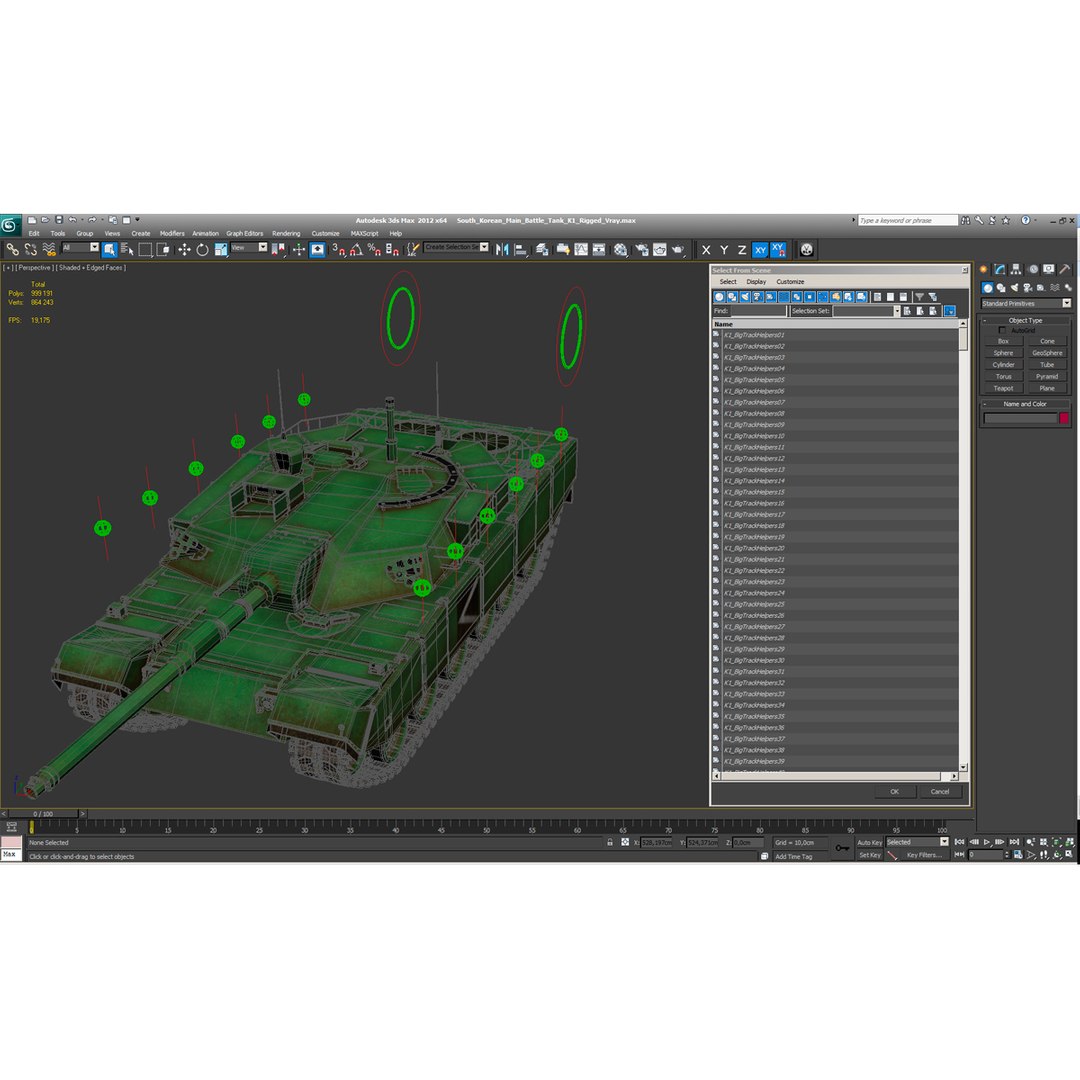Click the object color swatch
The image size is (1080, 1080).
click(1063, 418)
